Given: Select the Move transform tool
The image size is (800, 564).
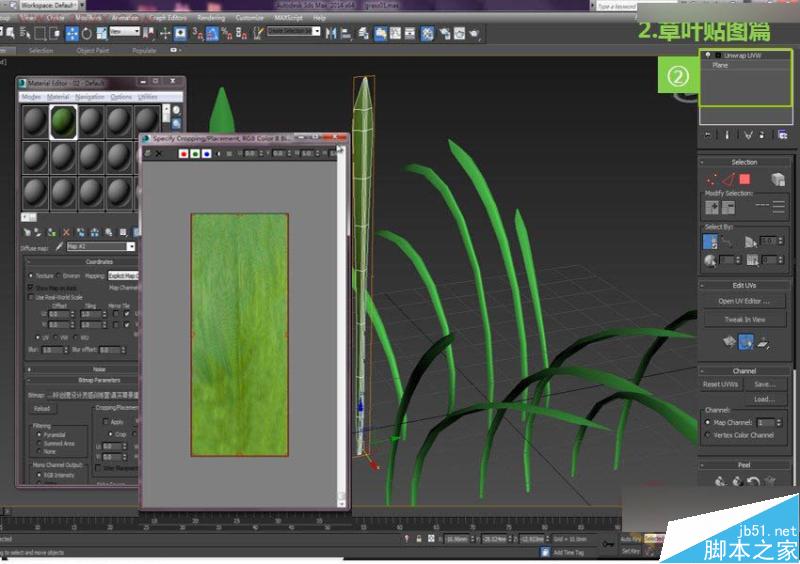Looking at the screenshot, I should pos(71,33).
